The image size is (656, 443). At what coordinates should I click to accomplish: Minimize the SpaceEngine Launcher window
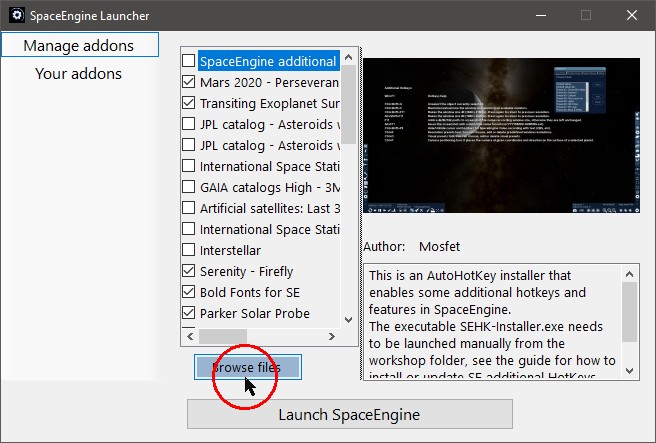pos(540,15)
